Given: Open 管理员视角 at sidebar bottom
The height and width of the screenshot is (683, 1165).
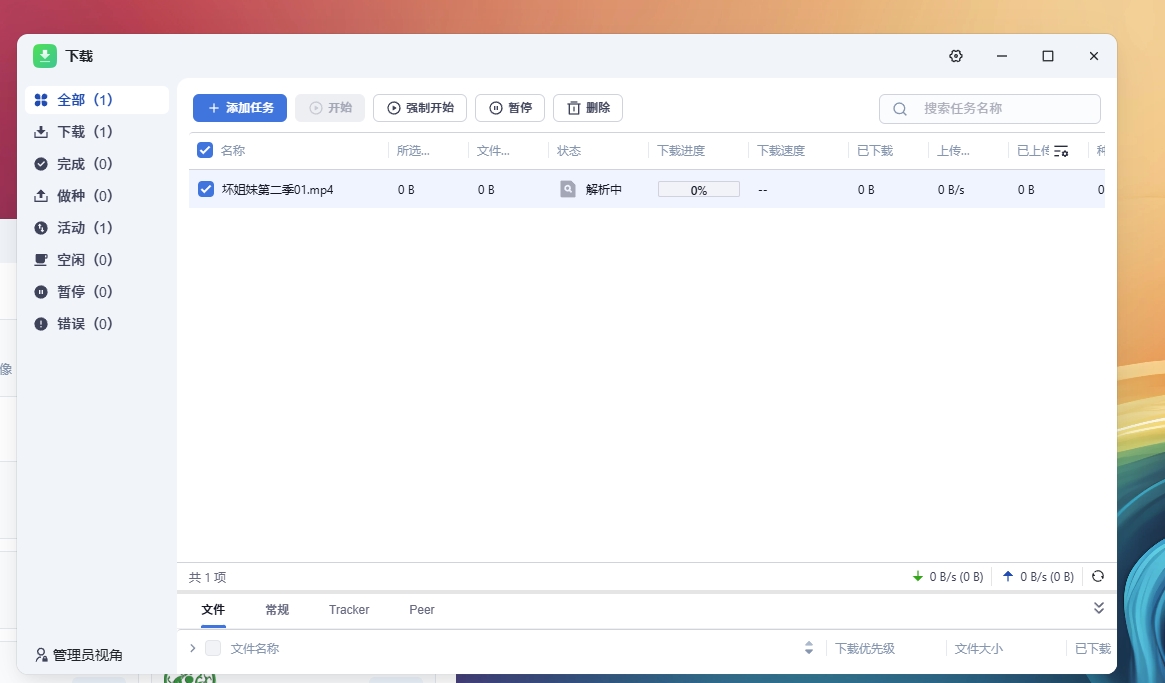Looking at the screenshot, I should 79,655.
